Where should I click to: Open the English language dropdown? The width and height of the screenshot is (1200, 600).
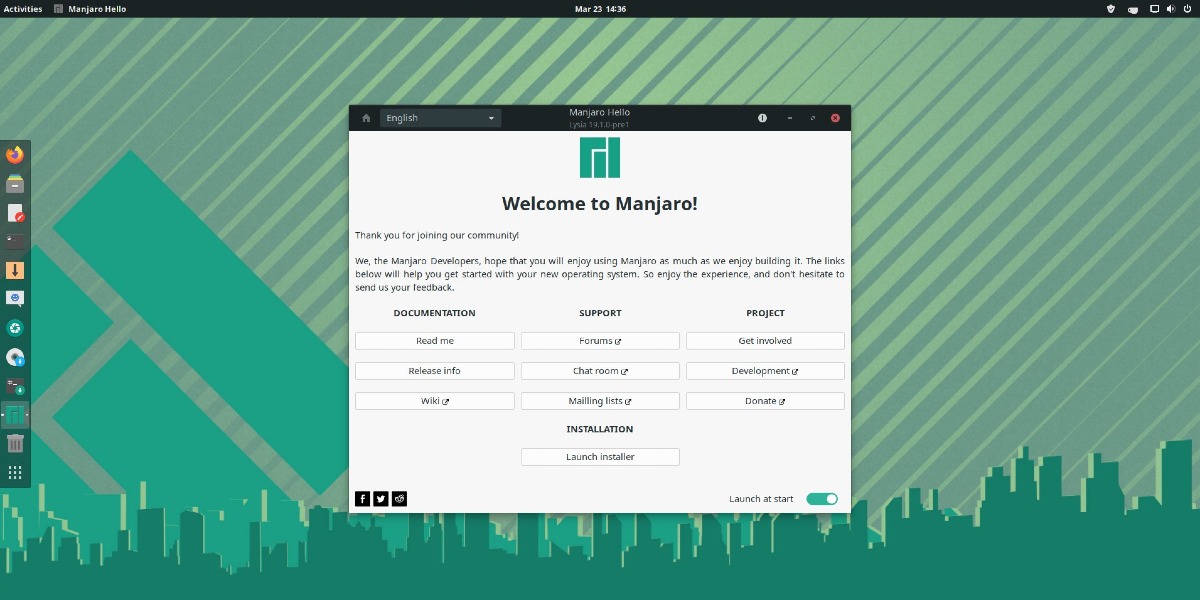point(440,117)
